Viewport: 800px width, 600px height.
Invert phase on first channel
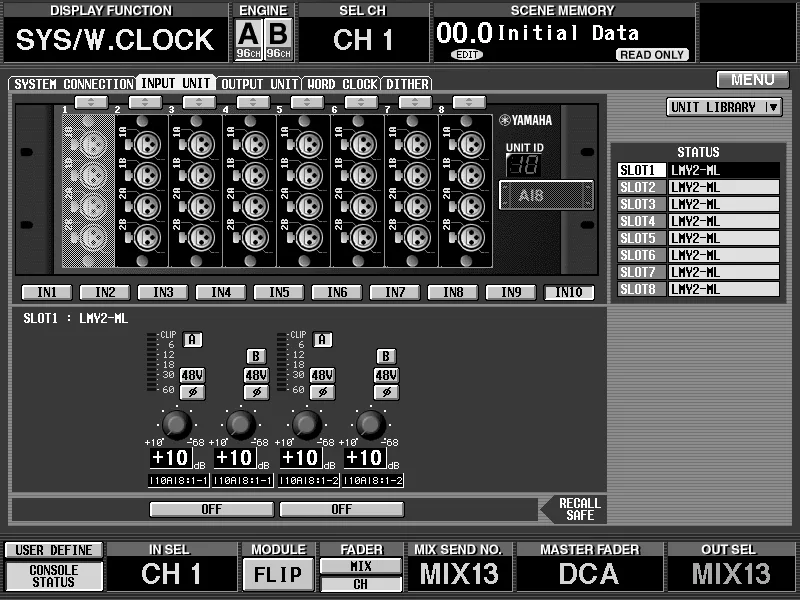coord(193,392)
